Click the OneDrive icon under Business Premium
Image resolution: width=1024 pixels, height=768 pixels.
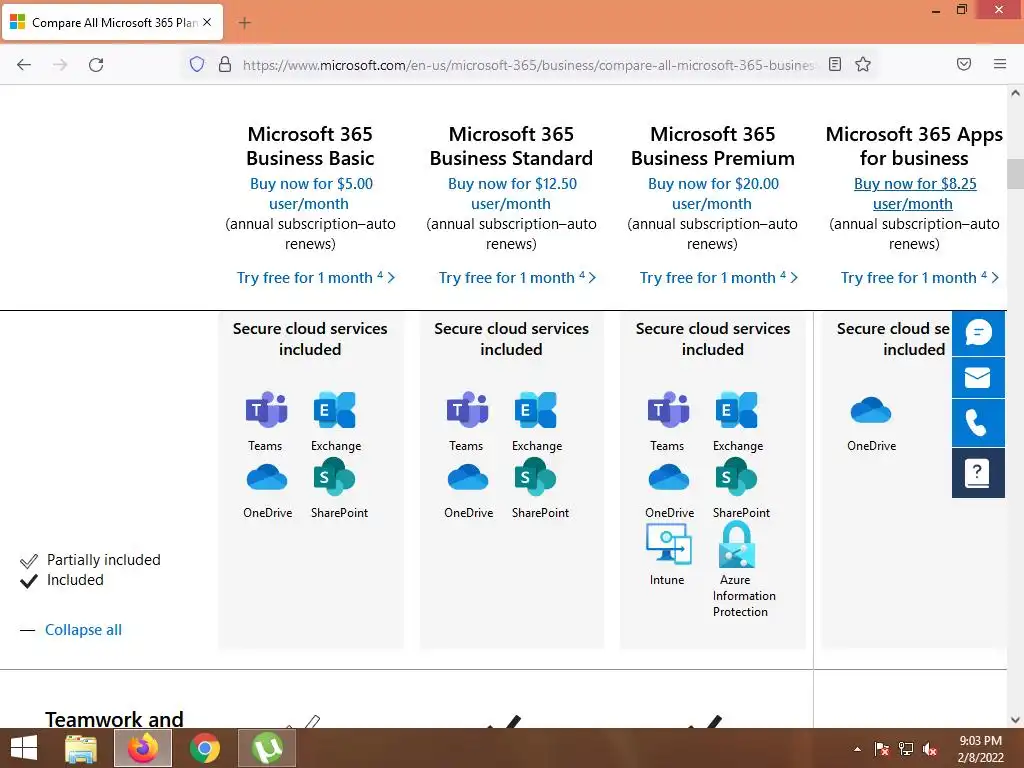669,477
